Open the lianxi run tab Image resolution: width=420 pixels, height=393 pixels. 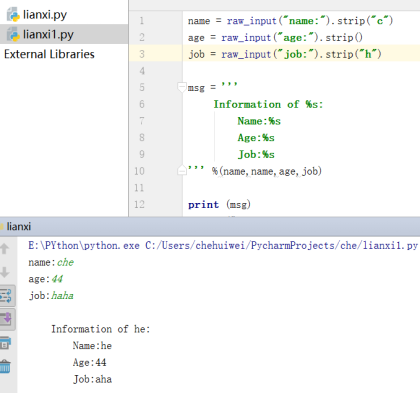tap(18, 227)
